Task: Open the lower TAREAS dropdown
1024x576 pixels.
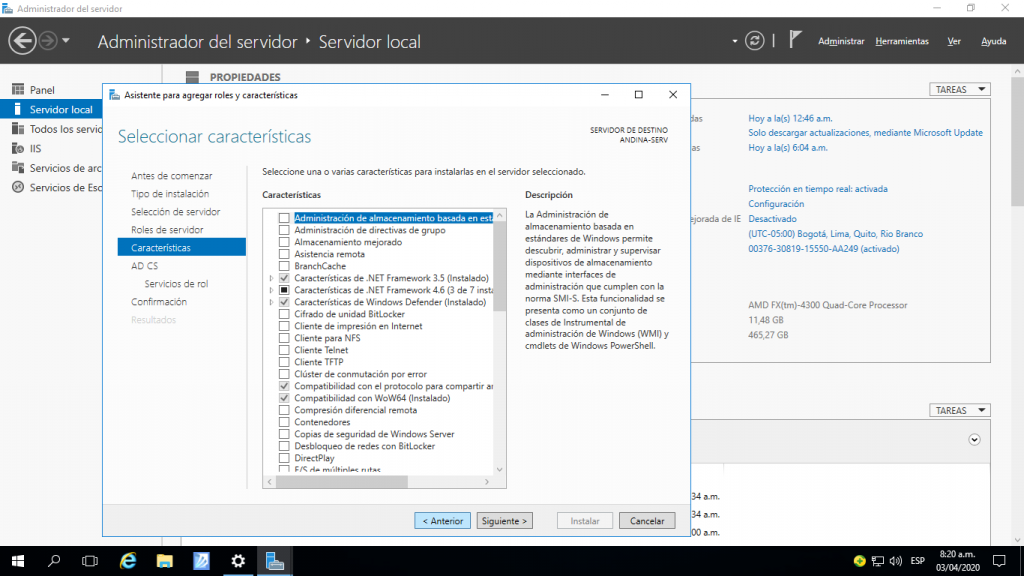Action: coord(959,410)
